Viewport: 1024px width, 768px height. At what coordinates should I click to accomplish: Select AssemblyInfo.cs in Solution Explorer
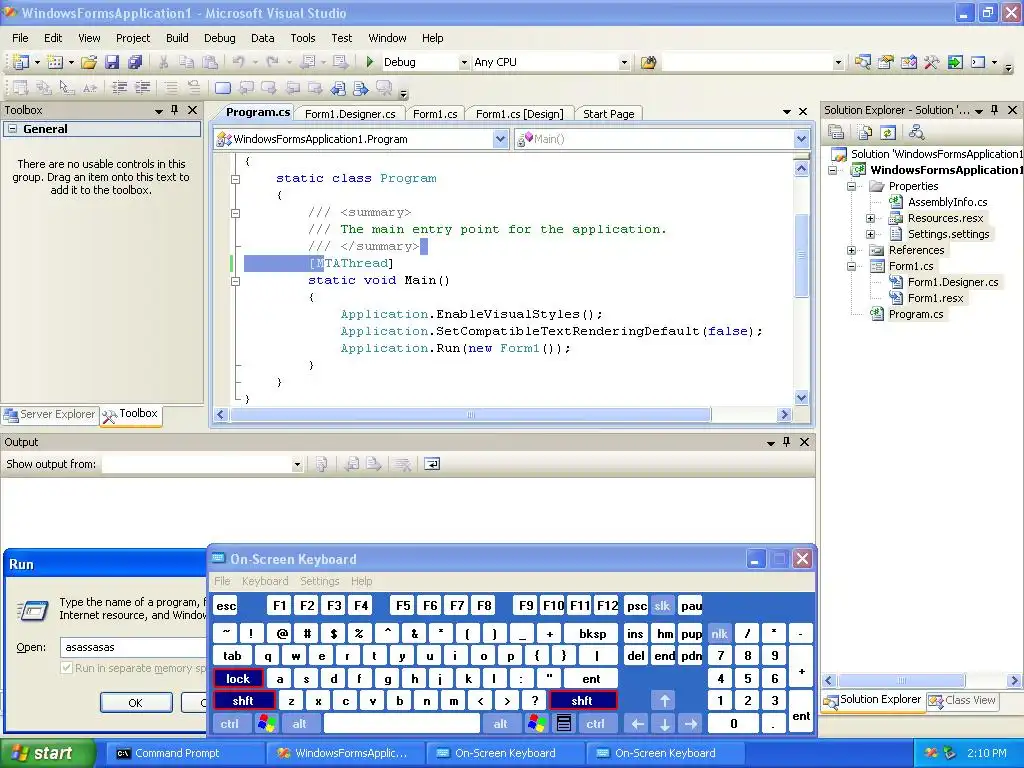pyautogui.click(x=947, y=202)
